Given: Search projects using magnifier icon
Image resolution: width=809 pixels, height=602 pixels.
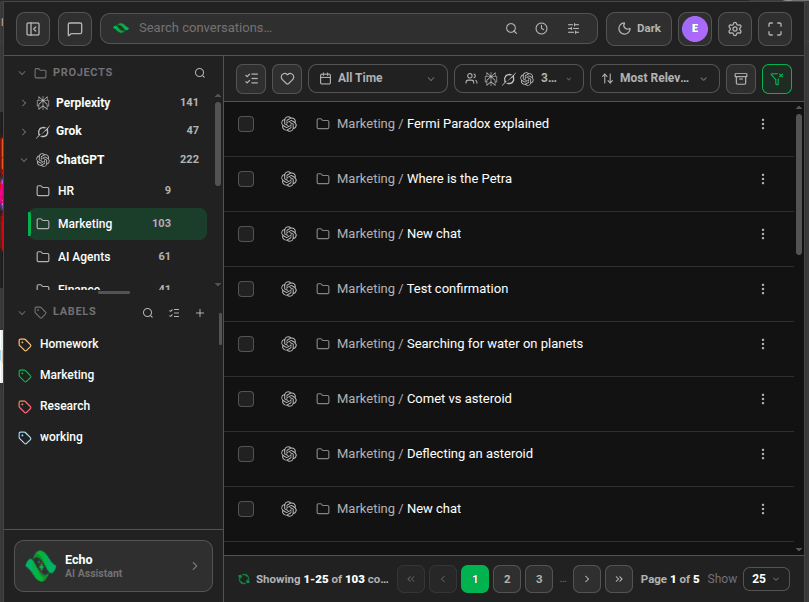Looking at the screenshot, I should [200, 73].
